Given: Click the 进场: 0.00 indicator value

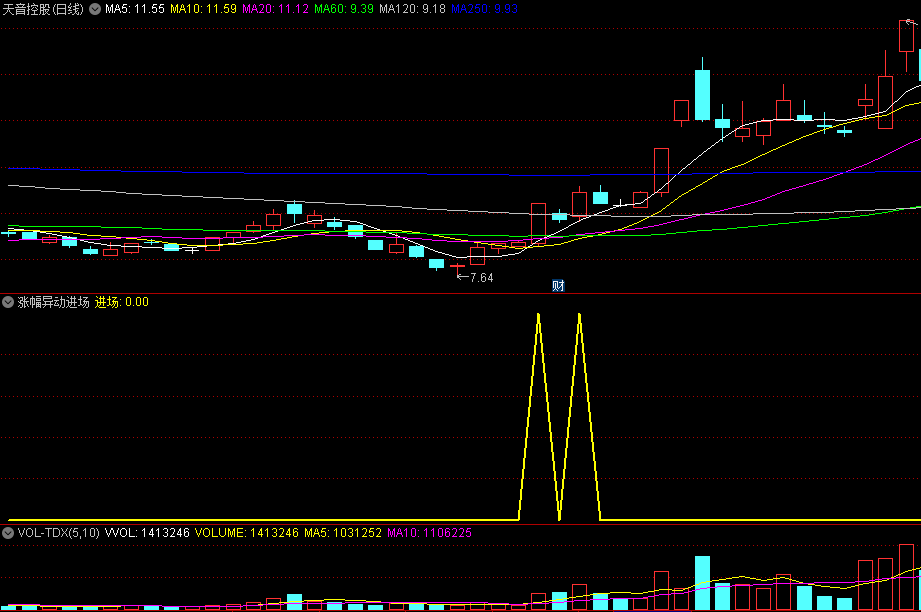Looking at the screenshot, I should [122, 302].
